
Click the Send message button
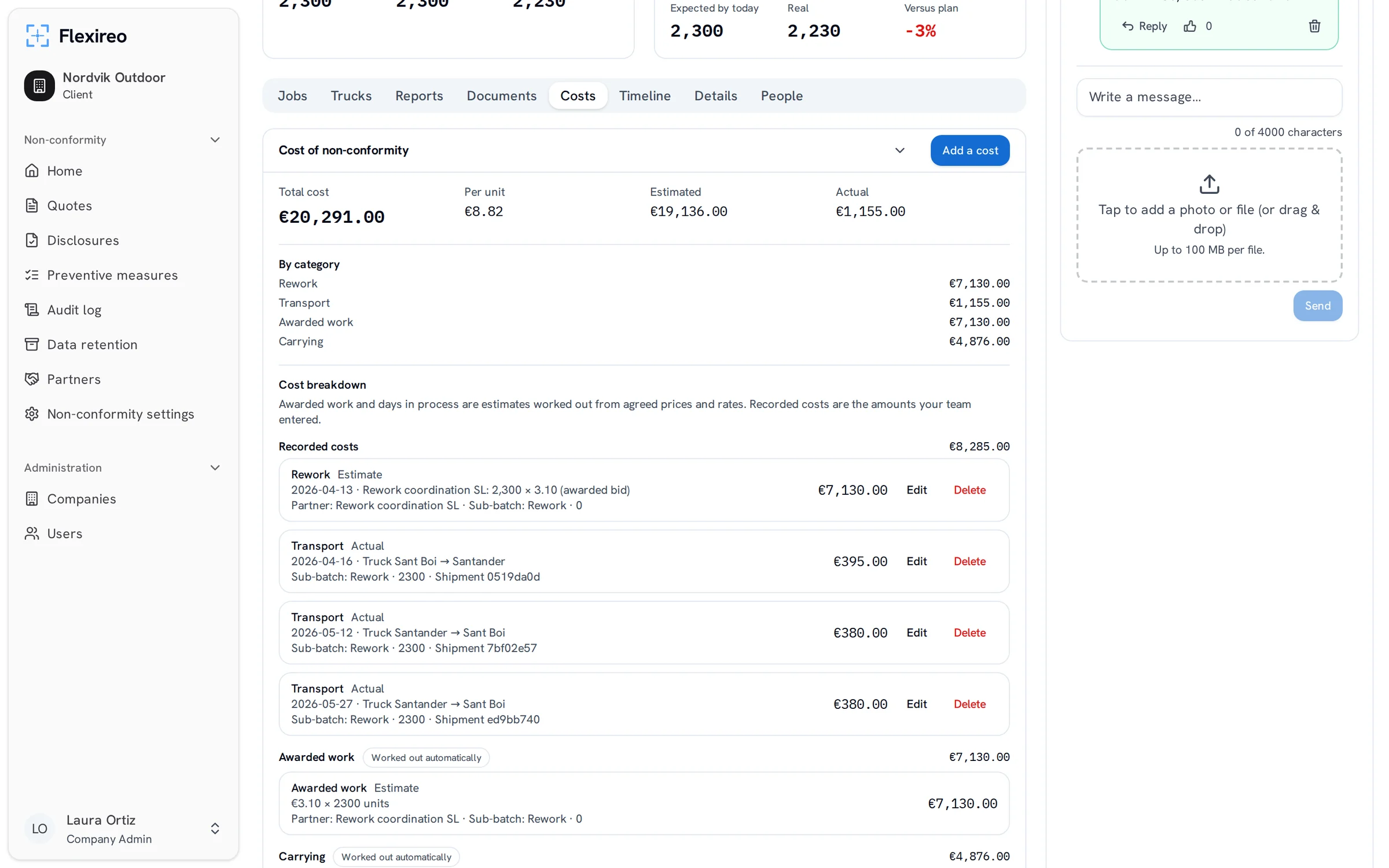tap(1318, 306)
